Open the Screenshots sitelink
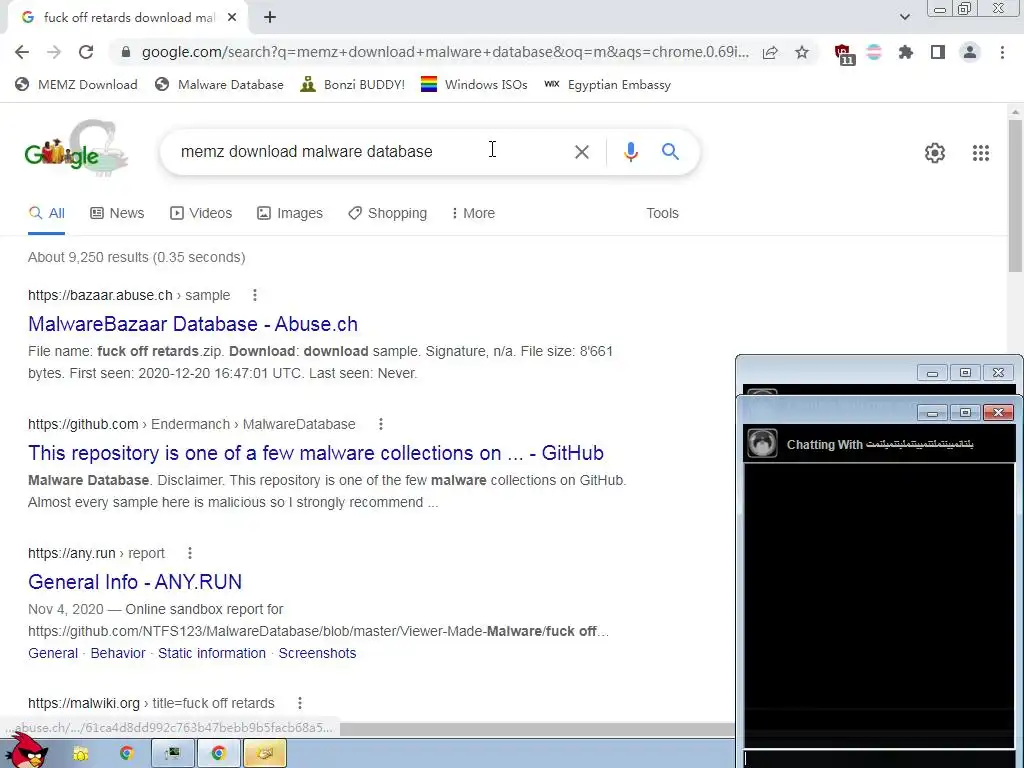Screen dimensions: 1024x768 tap(317, 653)
